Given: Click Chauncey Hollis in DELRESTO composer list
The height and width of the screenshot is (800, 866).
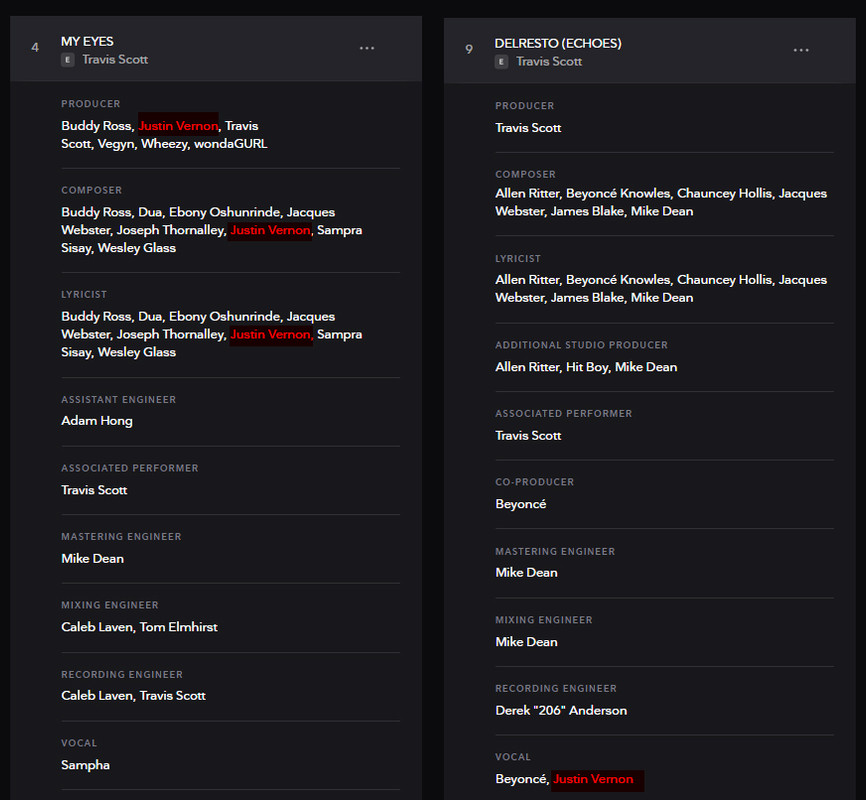Looking at the screenshot, I should 725,194.
